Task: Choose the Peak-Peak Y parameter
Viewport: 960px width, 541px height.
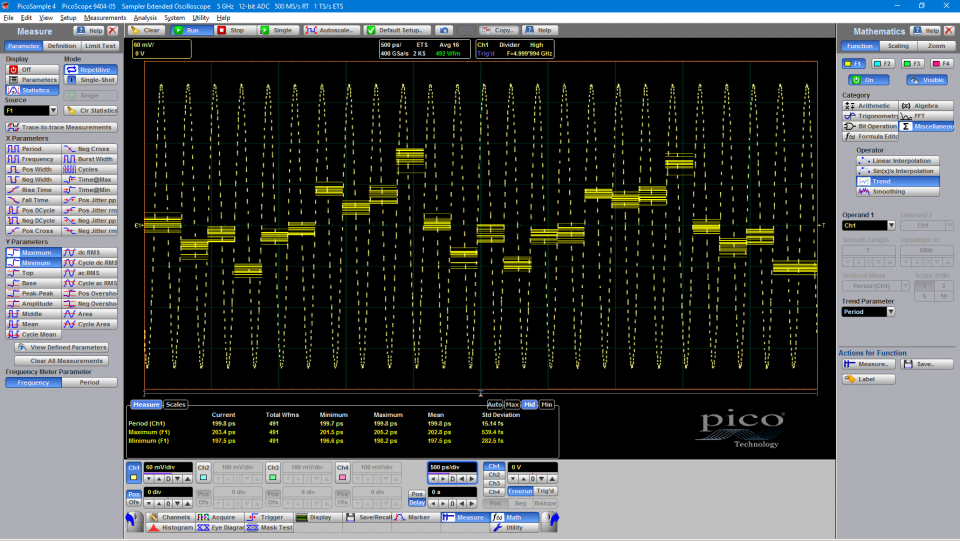Action: click(x=33, y=294)
